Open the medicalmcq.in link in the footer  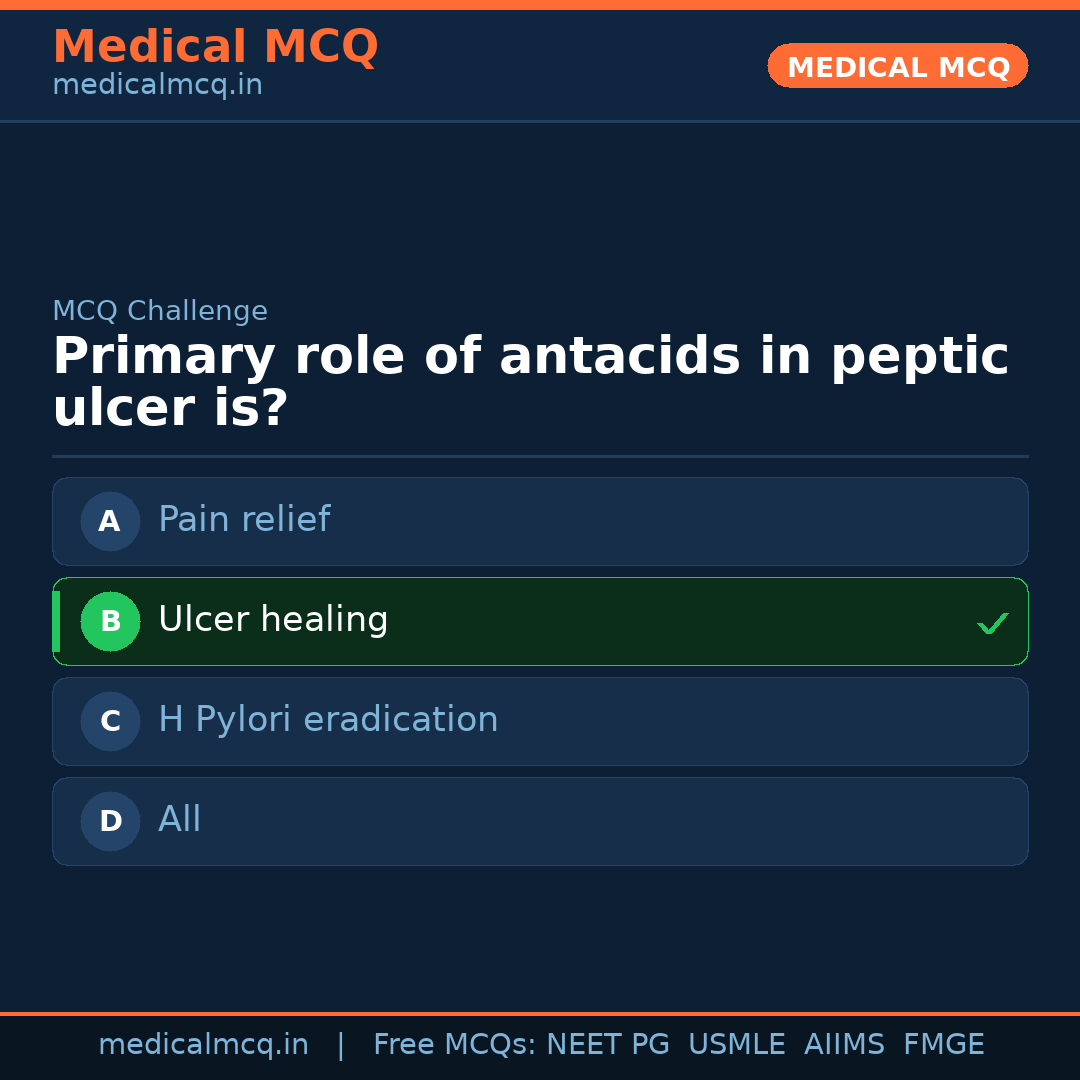pos(203,1045)
